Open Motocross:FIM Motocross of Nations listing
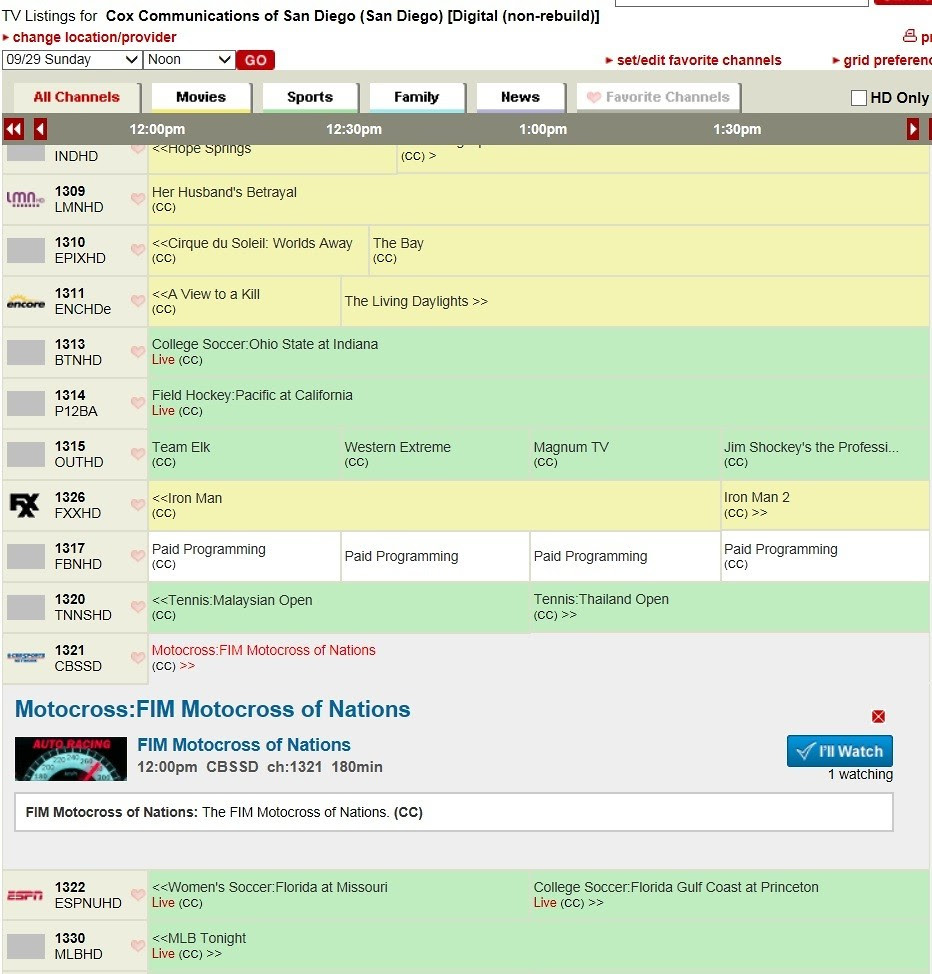Viewport: 932px width, 974px height. click(x=263, y=650)
